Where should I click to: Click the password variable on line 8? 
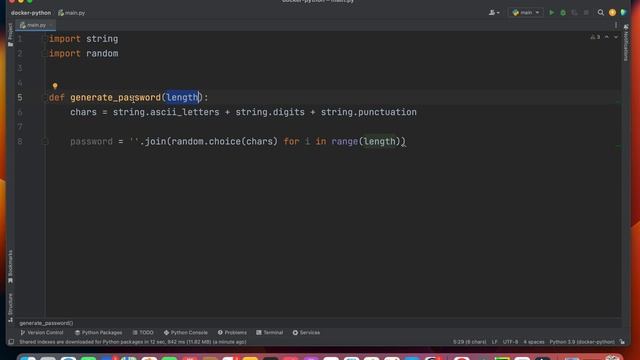click(x=91, y=142)
